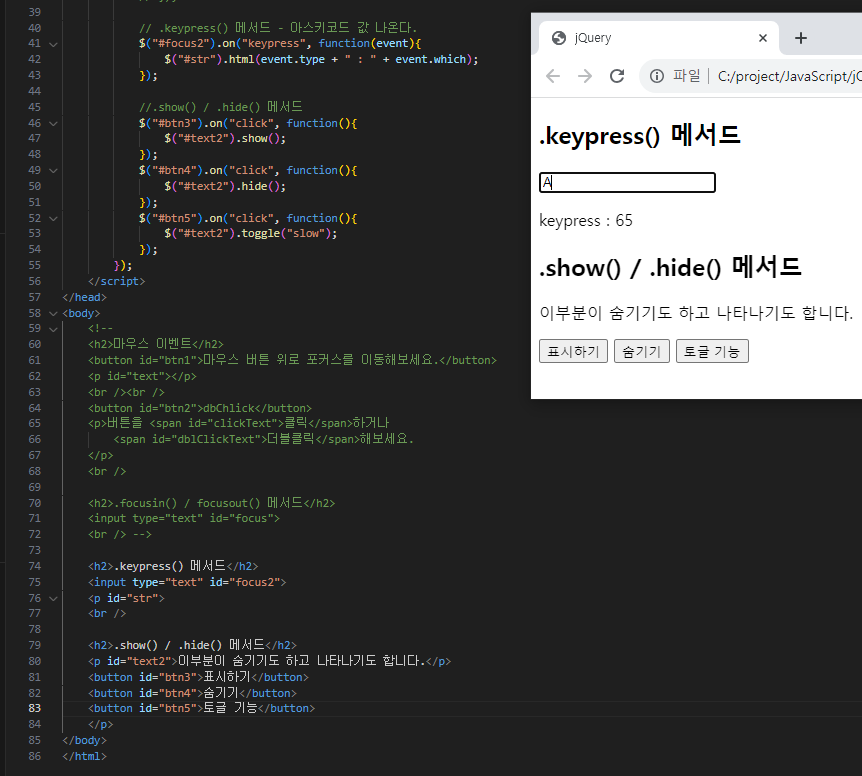The width and height of the screenshot is (862, 776).
Task: Click the '#btn3' selector on line 46
Action: tap(175, 123)
